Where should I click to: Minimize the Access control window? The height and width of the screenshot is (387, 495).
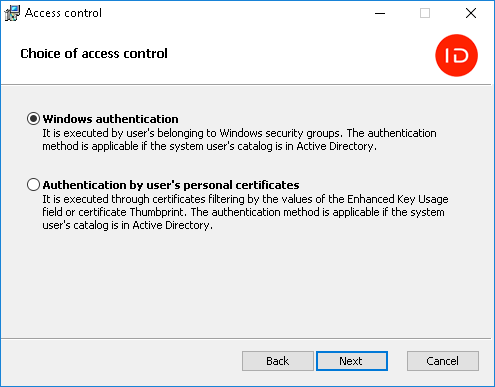click(x=380, y=13)
